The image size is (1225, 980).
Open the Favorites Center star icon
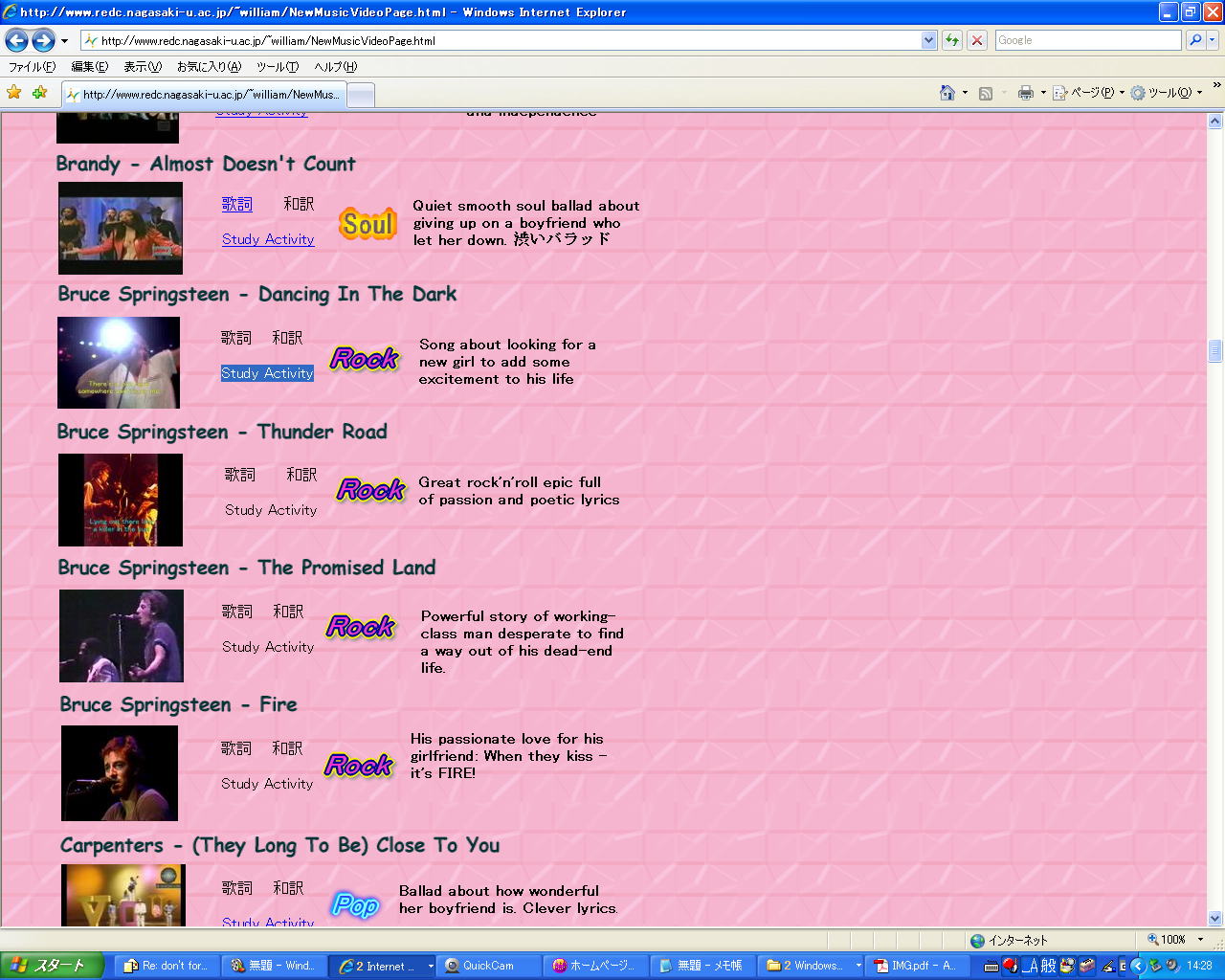[14, 93]
